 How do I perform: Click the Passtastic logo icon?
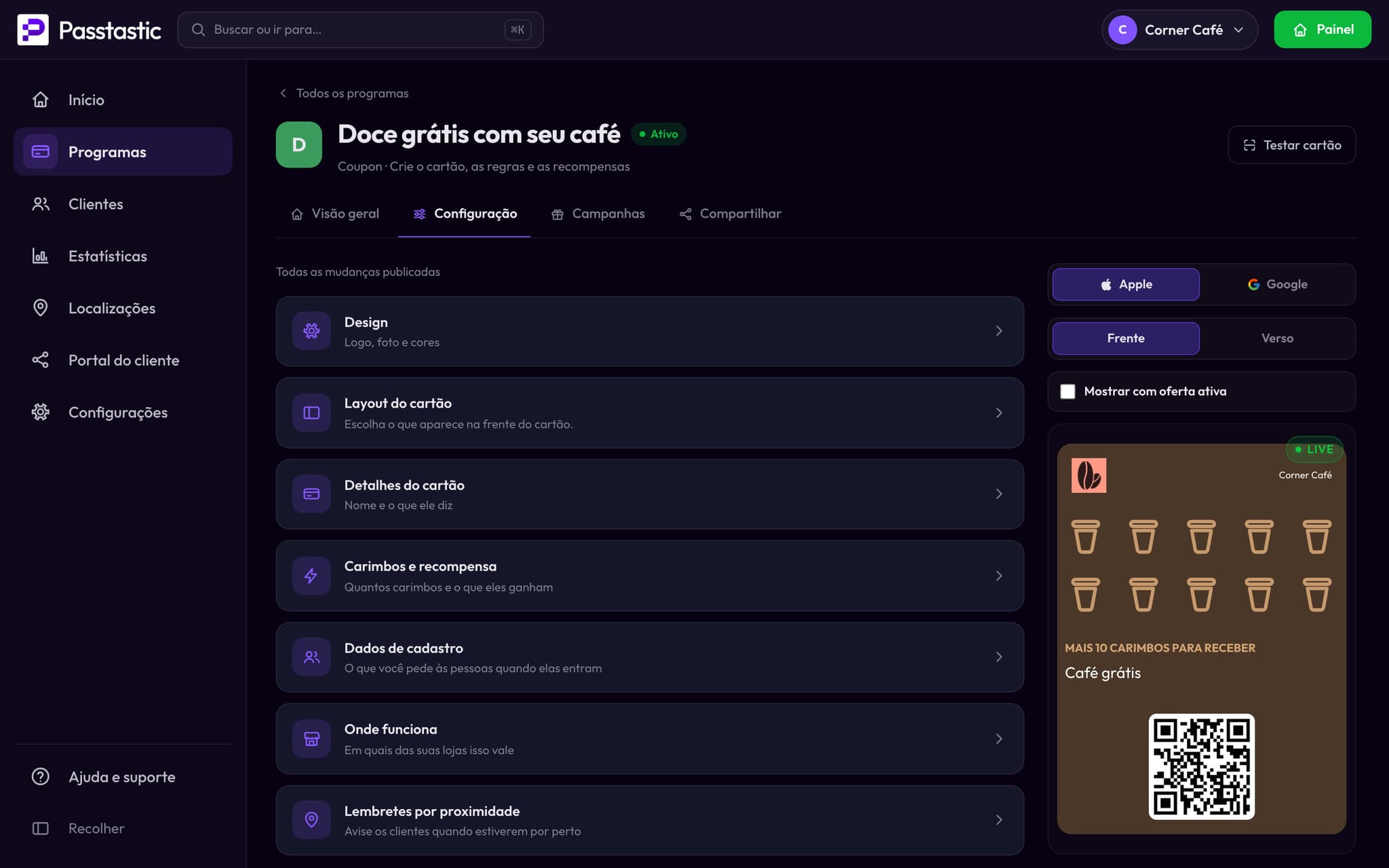pos(33,30)
